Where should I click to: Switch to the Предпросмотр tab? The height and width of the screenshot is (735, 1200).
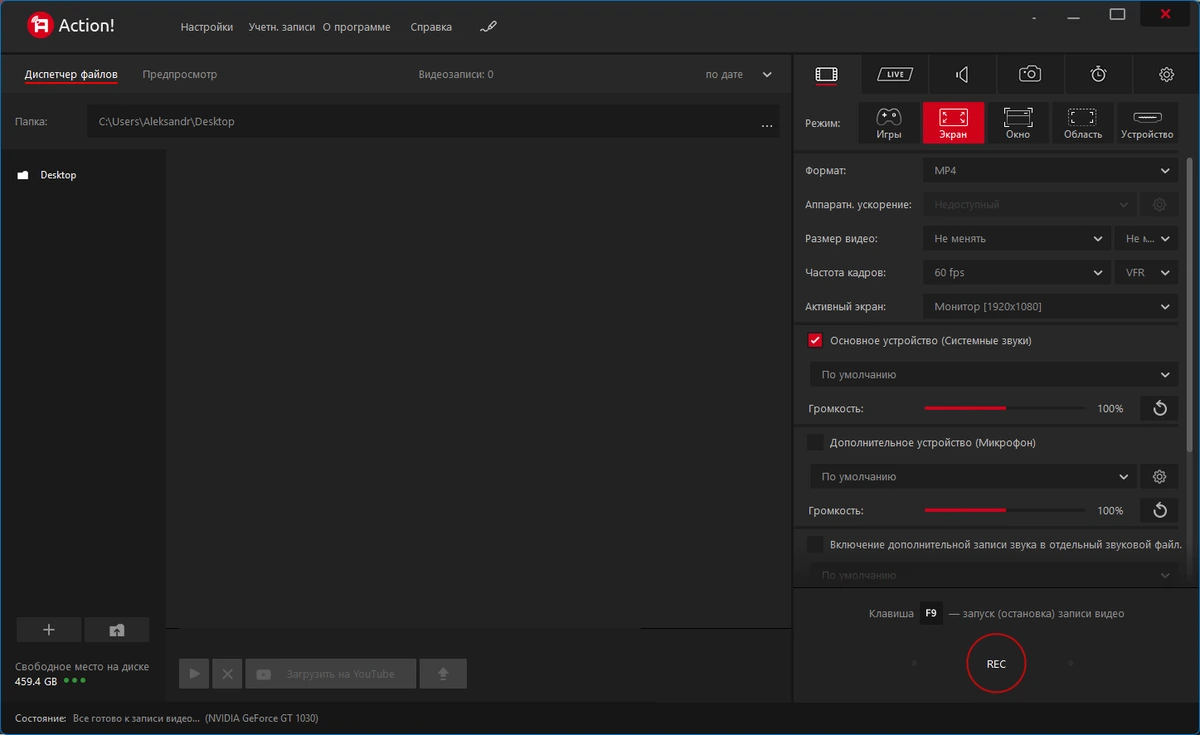click(x=180, y=74)
